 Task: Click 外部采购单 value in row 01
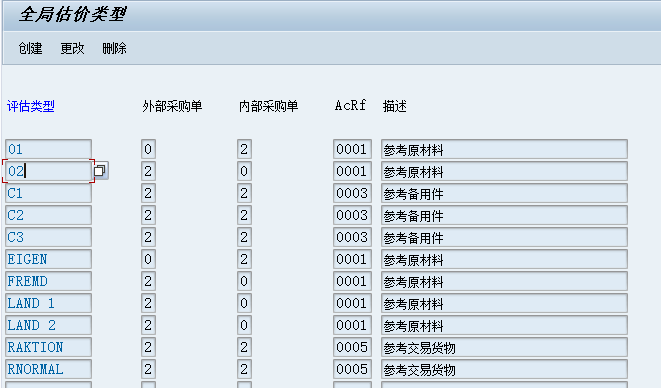pyautogui.click(x=148, y=149)
